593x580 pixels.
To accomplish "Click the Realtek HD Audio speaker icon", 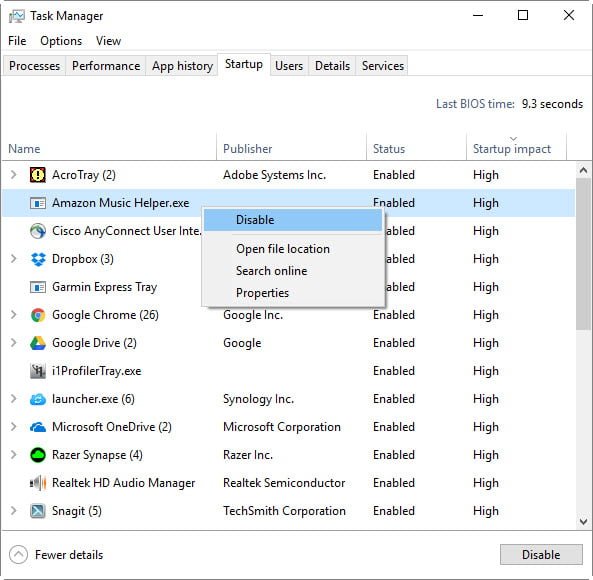I will tap(38, 483).
